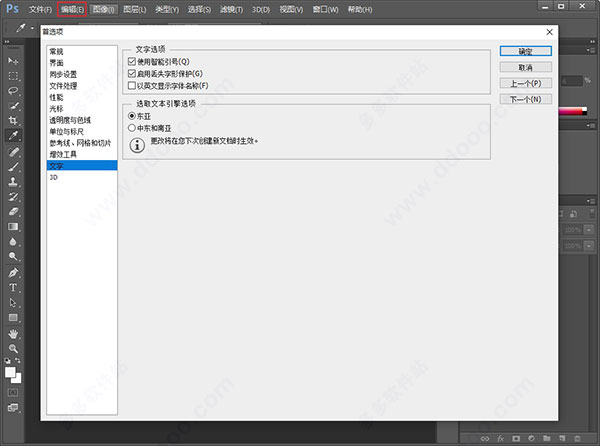The width and height of the screenshot is (600, 446).
Task: Open the Layers panel flyout menu
Action: click(591, 201)
